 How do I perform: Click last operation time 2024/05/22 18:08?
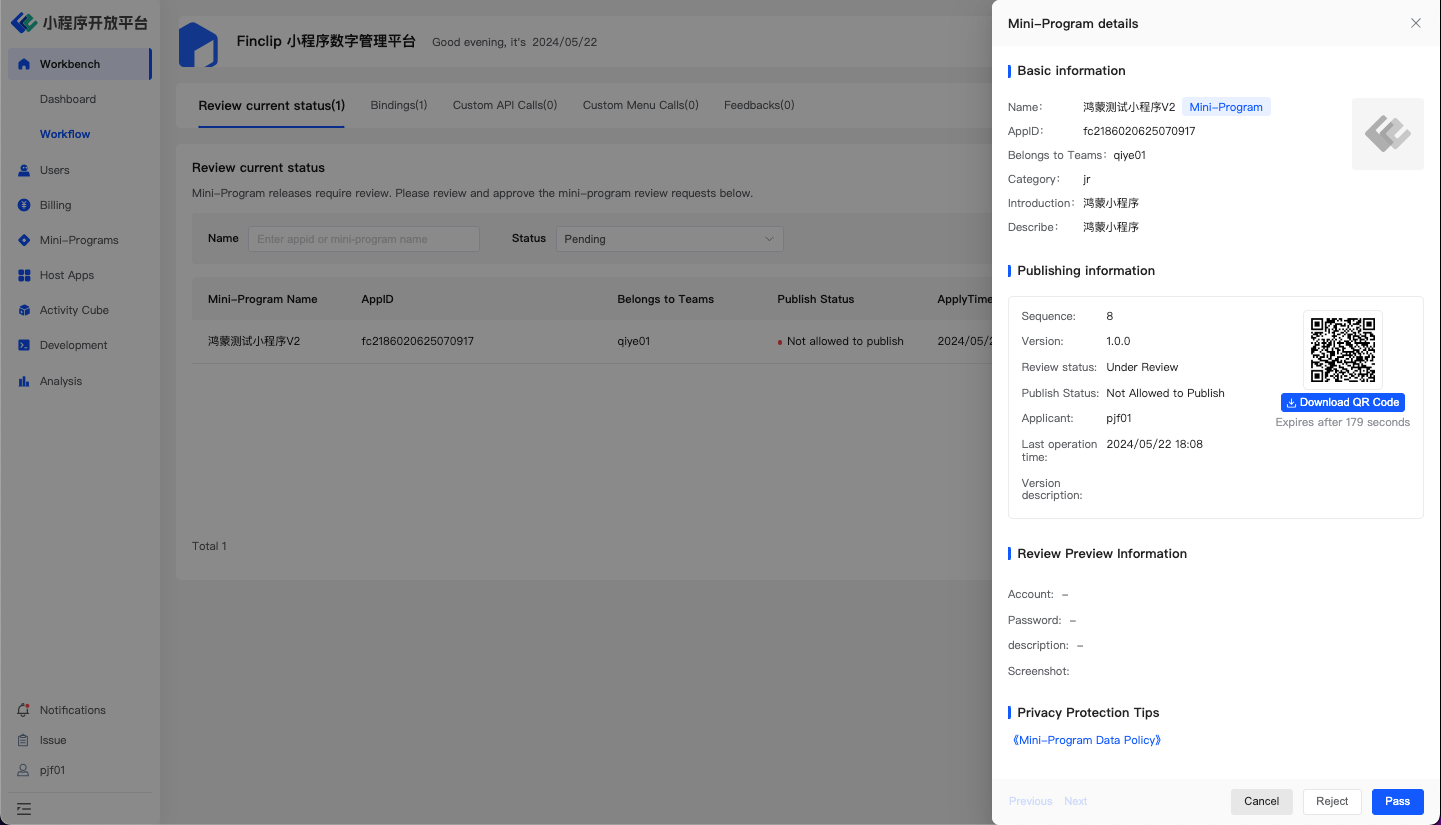pos(1155,444)
